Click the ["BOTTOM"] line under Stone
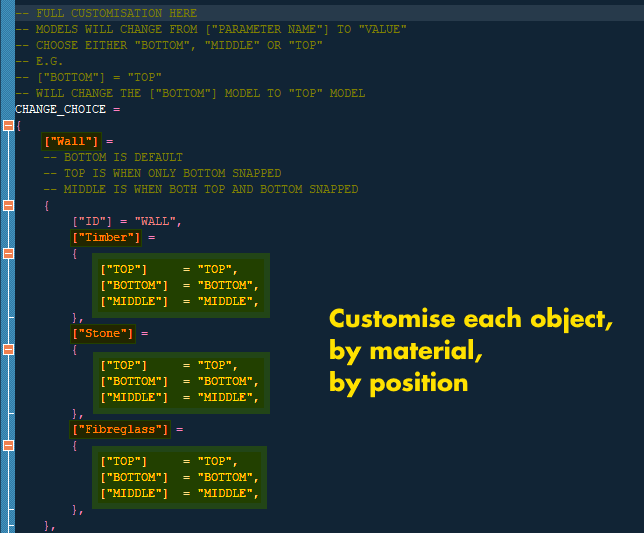The image size is (644, 533). click(179, 381)
